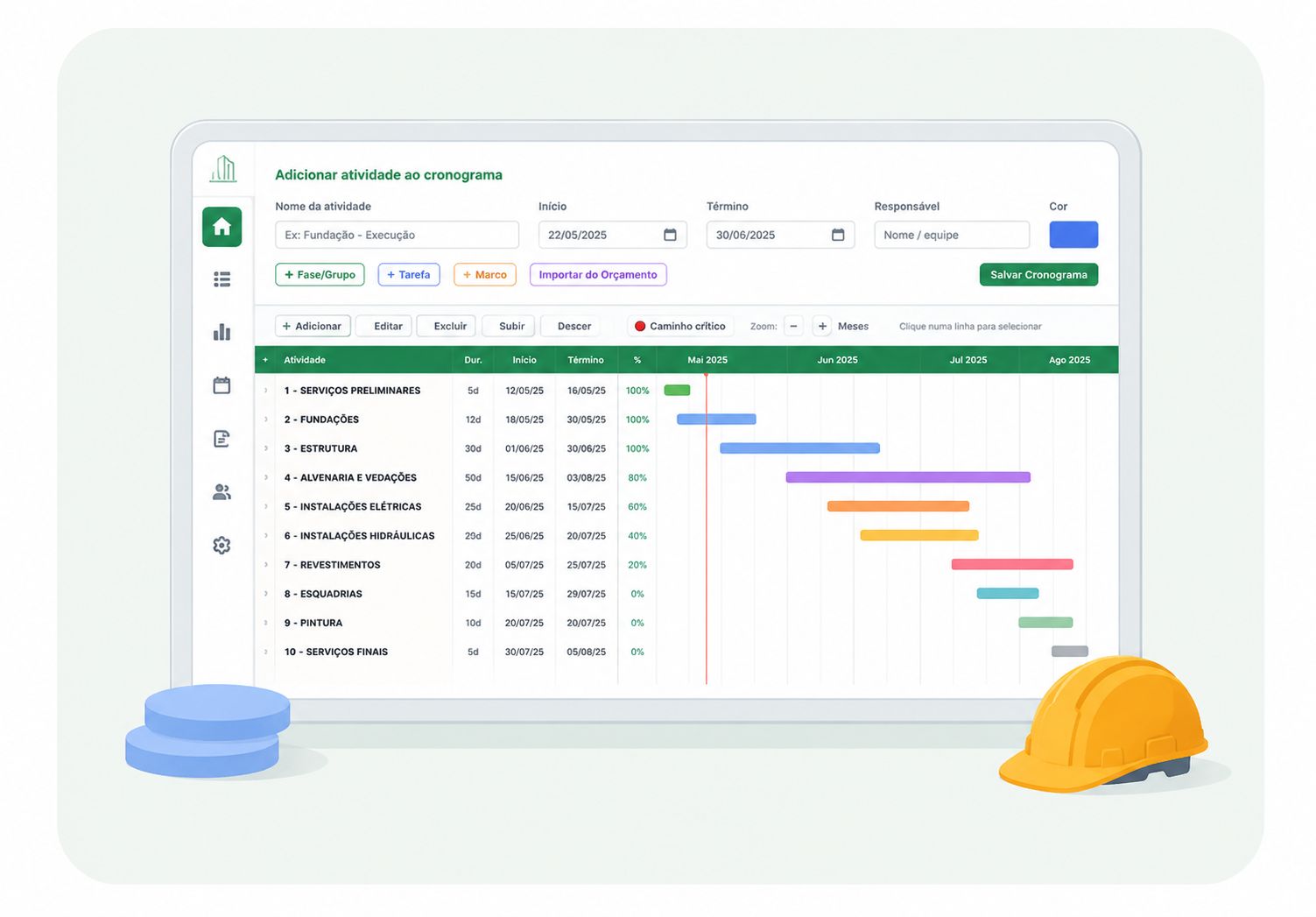Click zoom in plus button

click(x=822, y=326)
